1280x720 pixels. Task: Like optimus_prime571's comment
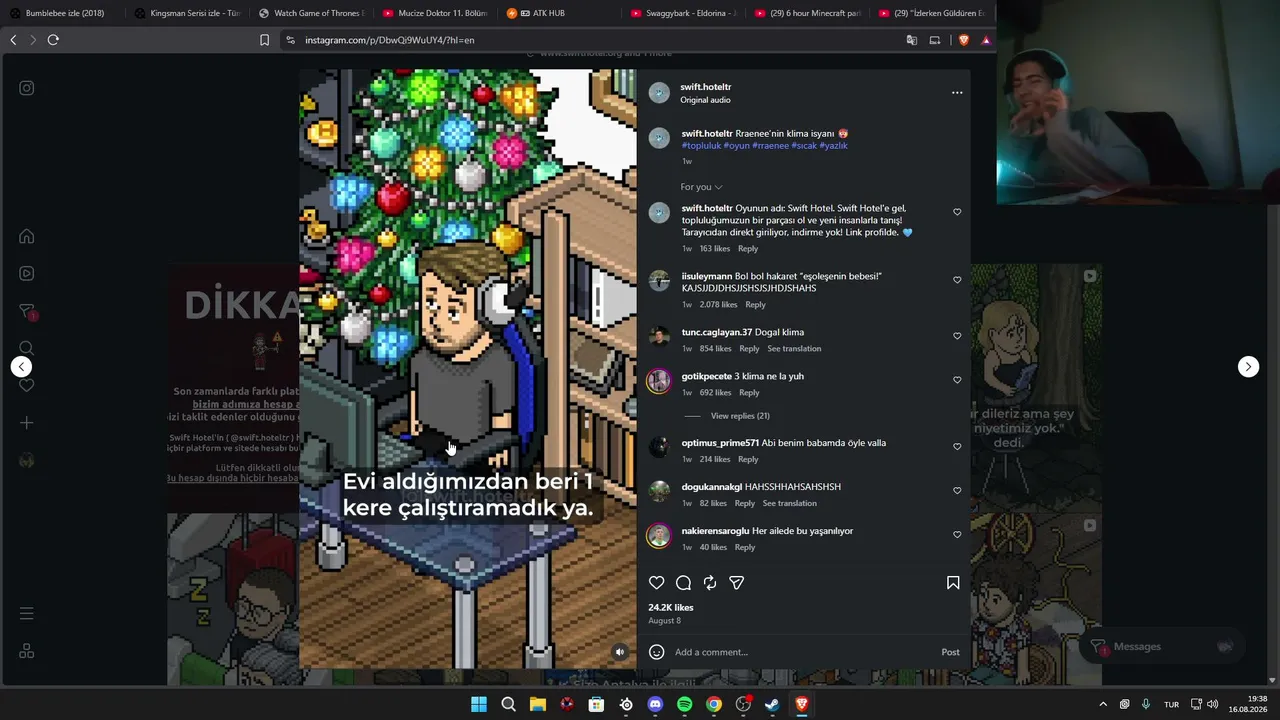(957, 447)
